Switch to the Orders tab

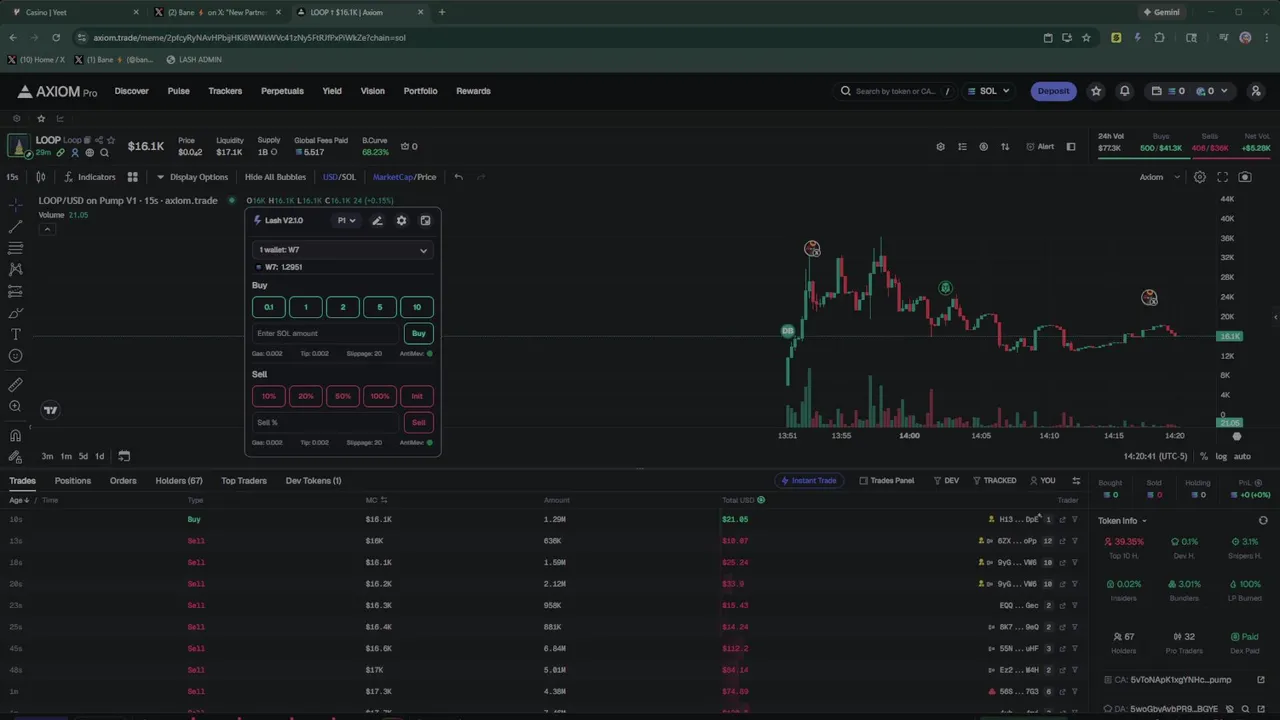click(x=123, y=481)
